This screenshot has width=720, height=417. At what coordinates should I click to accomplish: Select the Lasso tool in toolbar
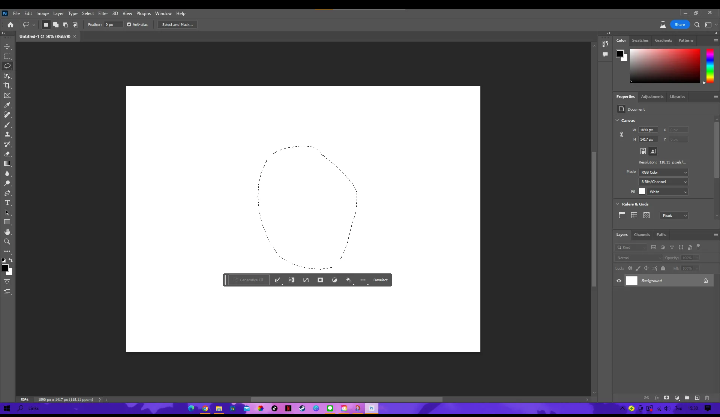7,66
